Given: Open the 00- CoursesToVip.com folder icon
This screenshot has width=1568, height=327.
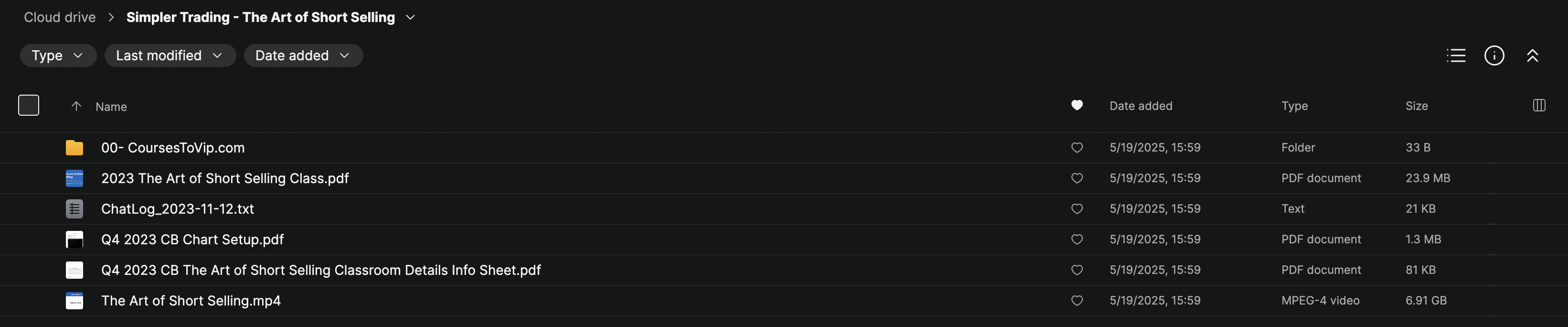Looking at the screenshot, I should (x=74, y=147).
